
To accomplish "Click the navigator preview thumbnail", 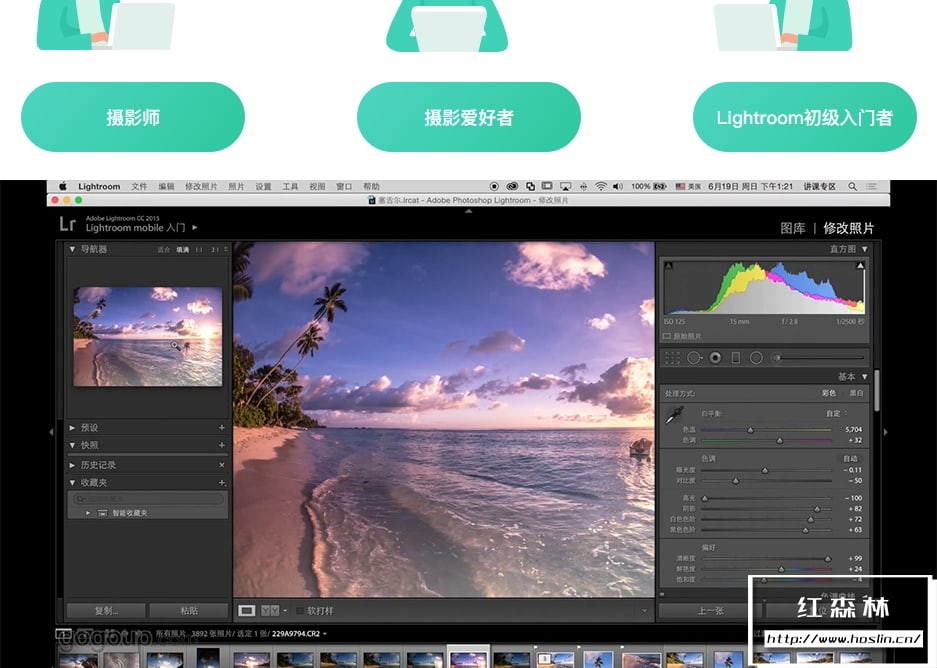I will [x=148, y=336].
